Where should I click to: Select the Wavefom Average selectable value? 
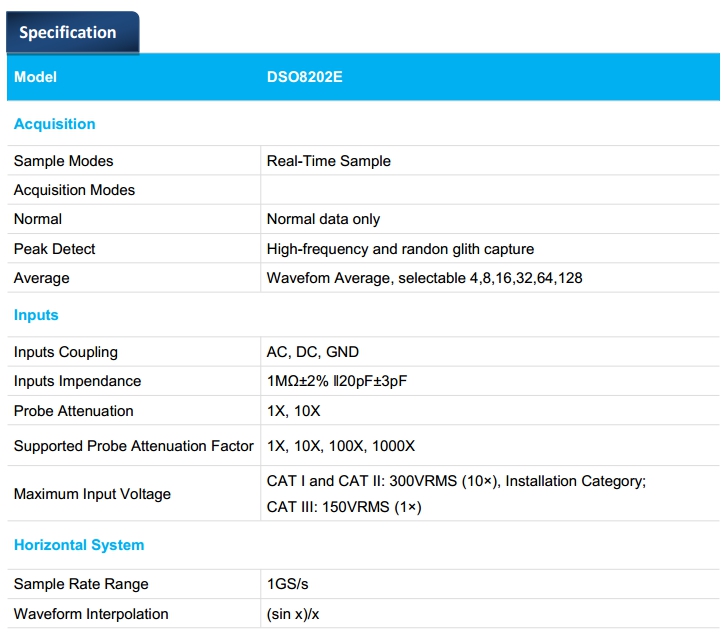[x=425, y=278]
